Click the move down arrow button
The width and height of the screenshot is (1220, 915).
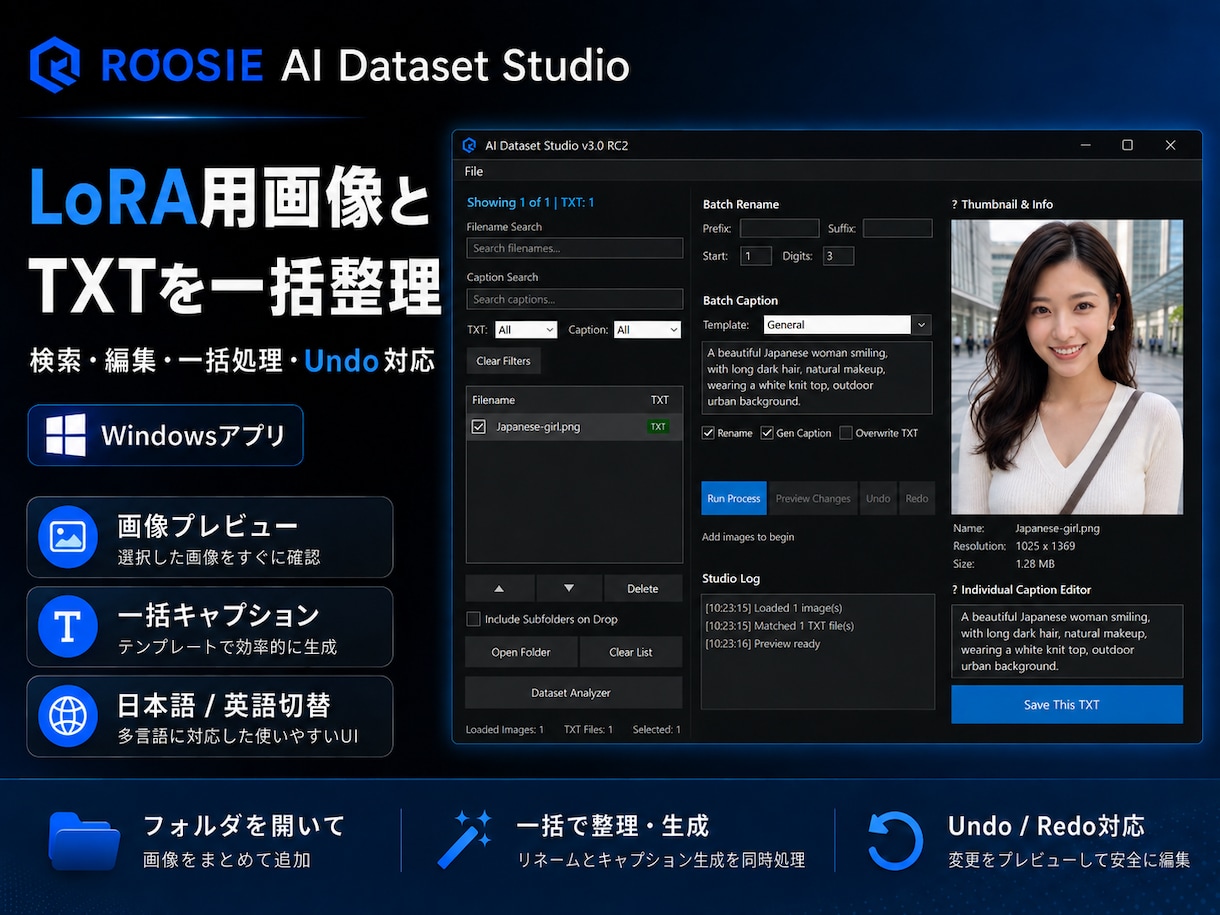(569, 588)
